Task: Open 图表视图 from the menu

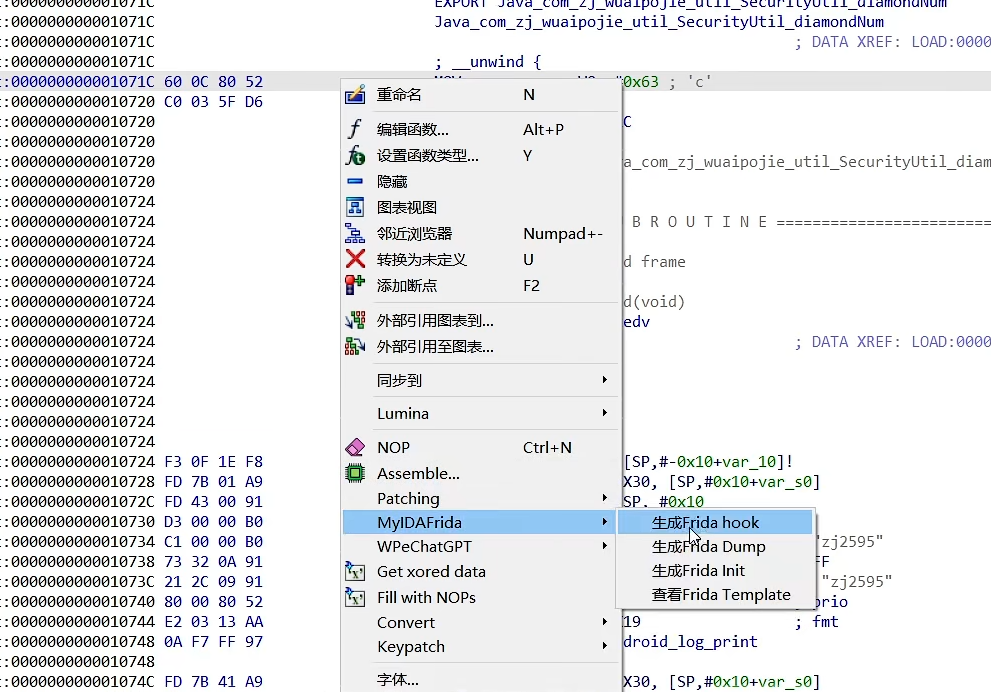Action: (480, 207)
